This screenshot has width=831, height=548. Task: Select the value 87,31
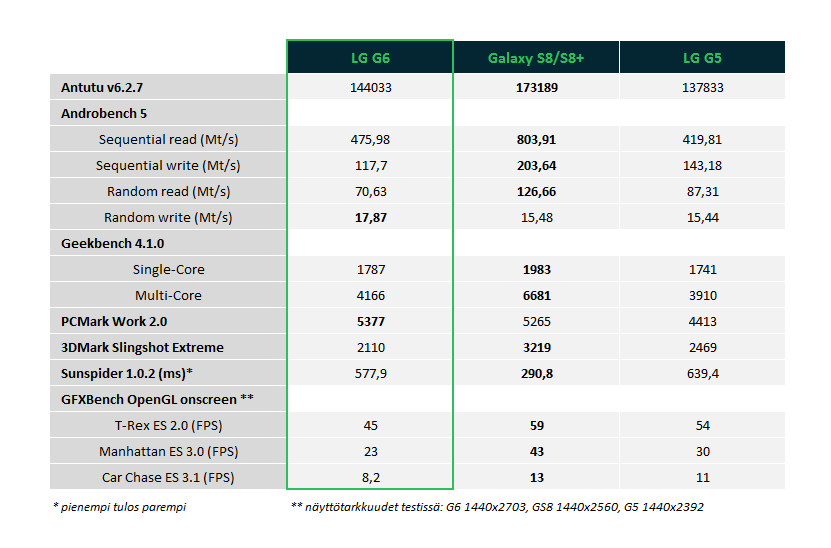702,191
